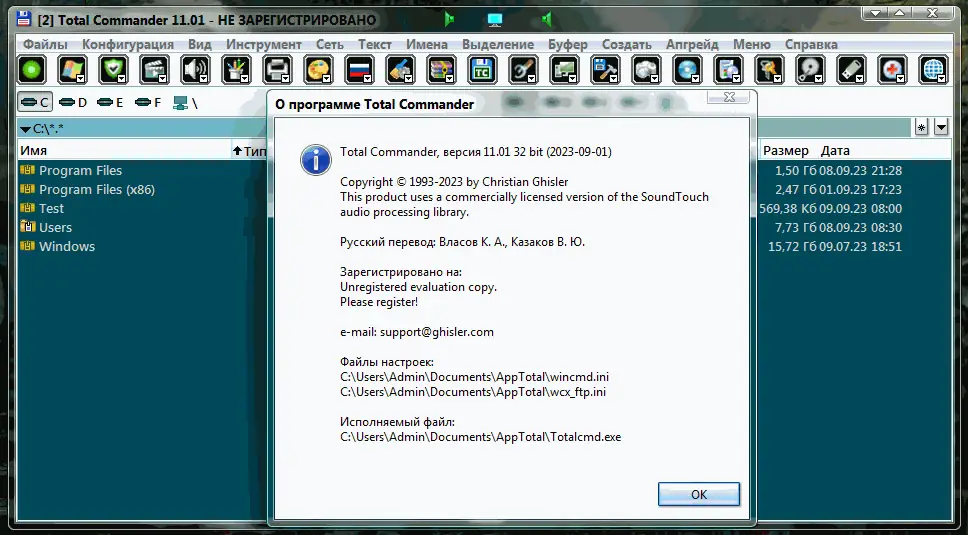The height and width of the screenshot is (535, 968).
Task: Open the Справка menu
Action: (x=811, y=44)
